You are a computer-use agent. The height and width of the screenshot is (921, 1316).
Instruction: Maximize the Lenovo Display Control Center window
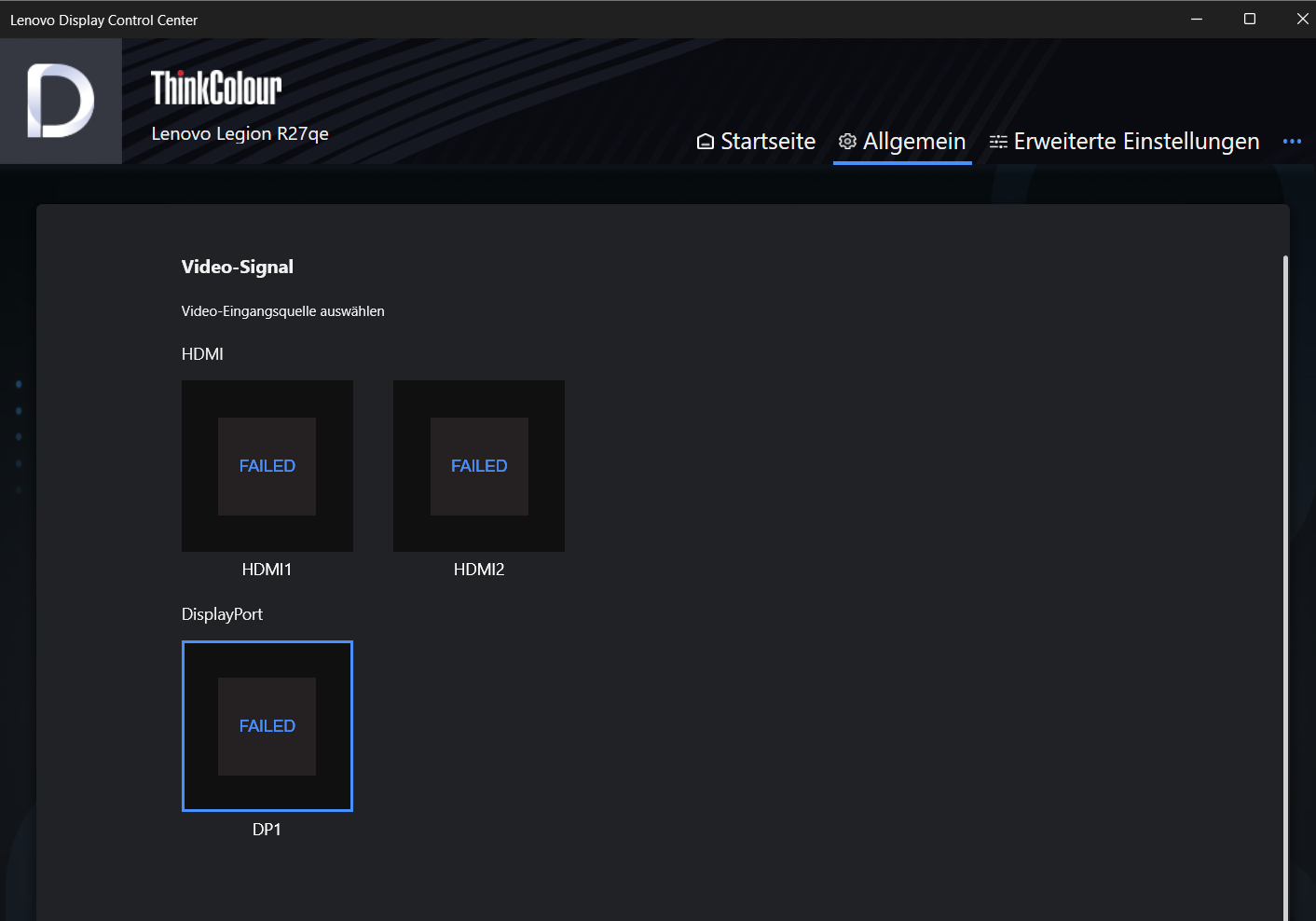[1250, 19]
